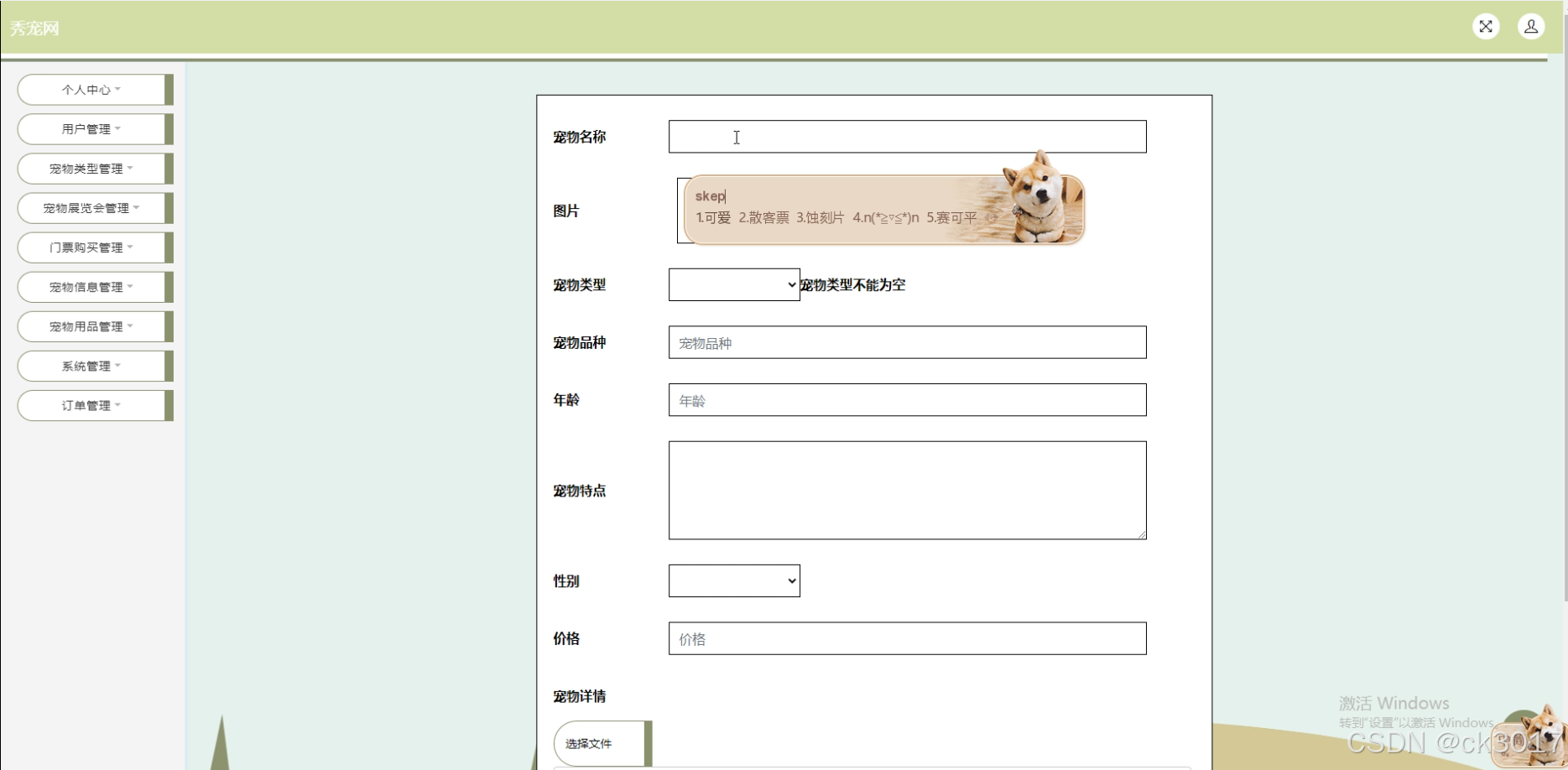Expand the 宠物展览会管理 menu
The height and width of the screenshot is (770, 1568).
click(x=95, y=208)
